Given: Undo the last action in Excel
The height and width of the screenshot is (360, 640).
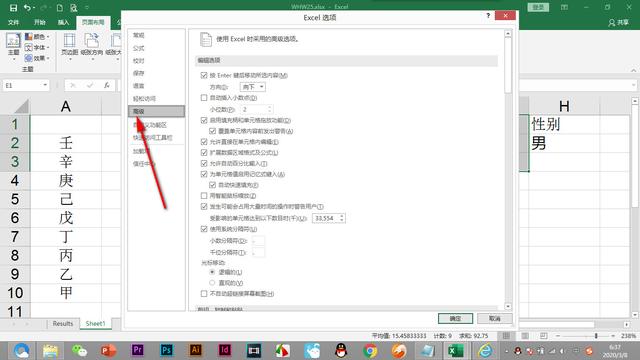Looking at the screenshot, I should [x=27, y=7].
